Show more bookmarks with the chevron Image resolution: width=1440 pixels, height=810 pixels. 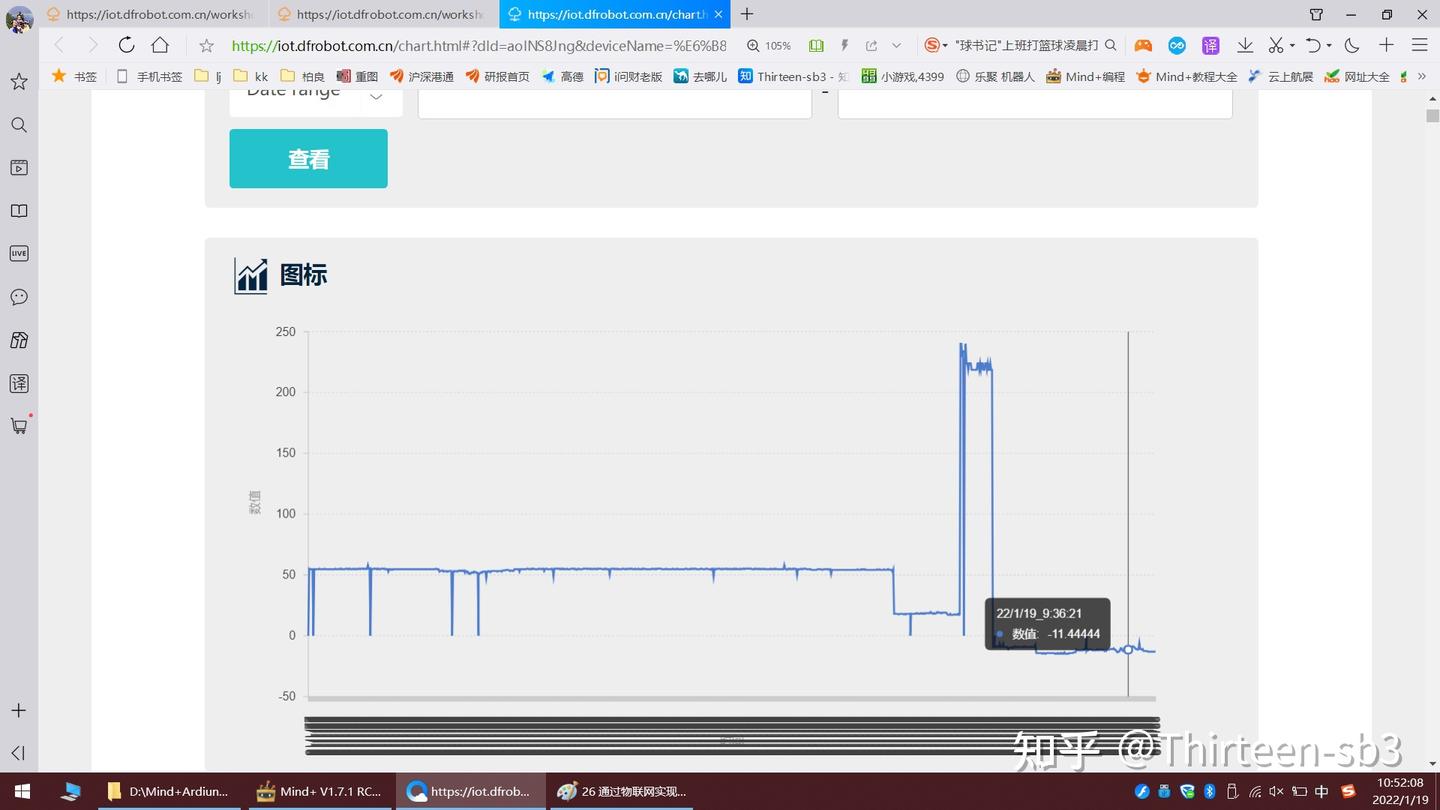(1421, 76)
